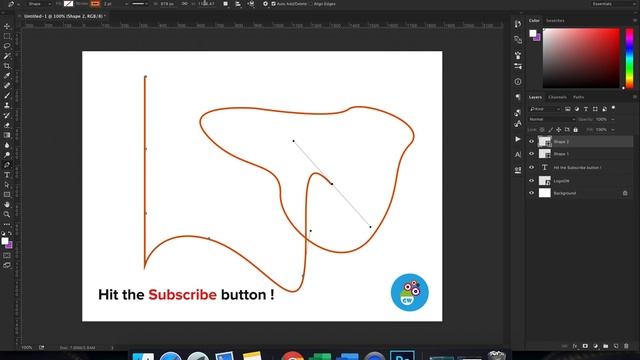Viewport: 640px width, 360px height.
Task: Select the Path Selection tool
Action: point(7,184)
